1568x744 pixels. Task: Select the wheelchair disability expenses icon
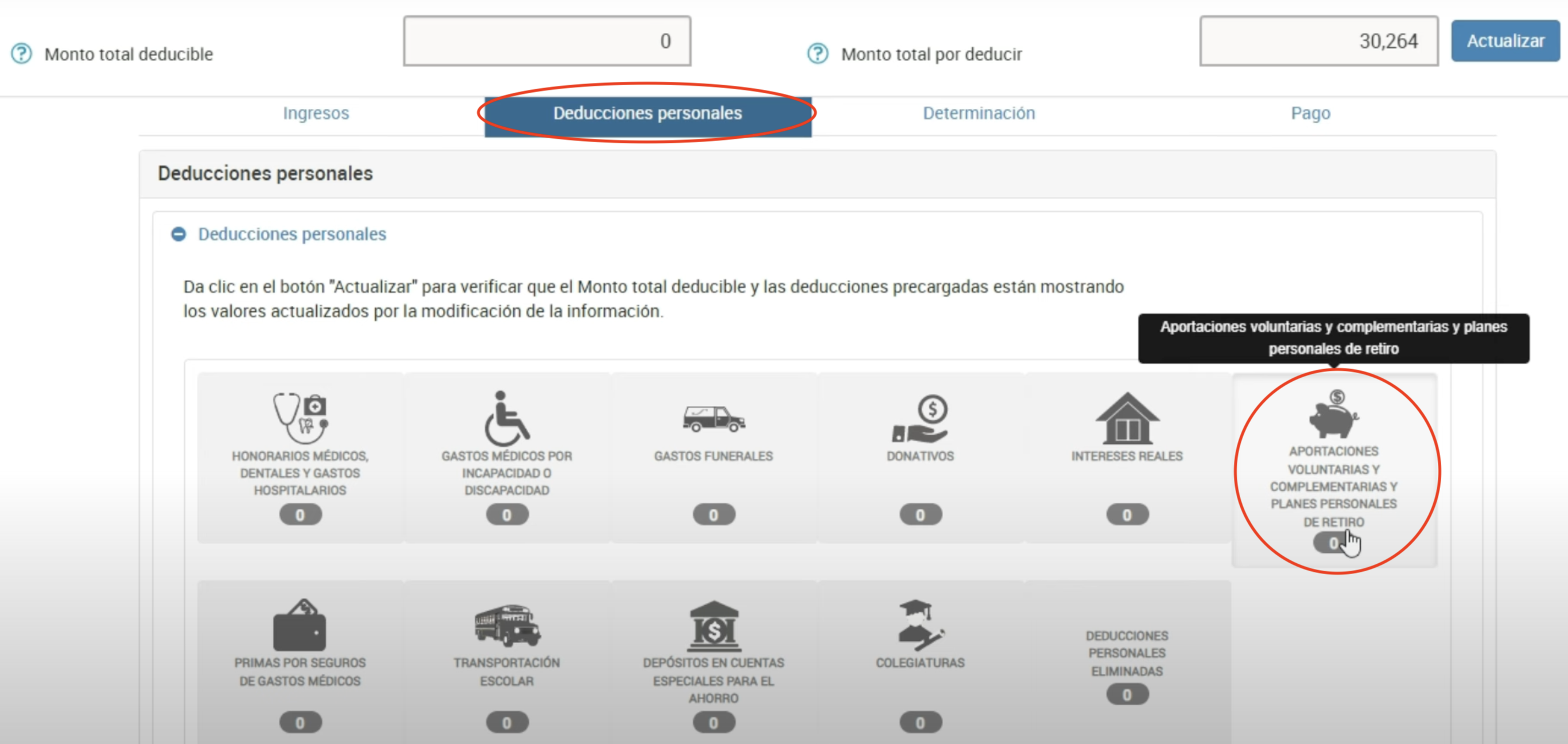[506, 418]
